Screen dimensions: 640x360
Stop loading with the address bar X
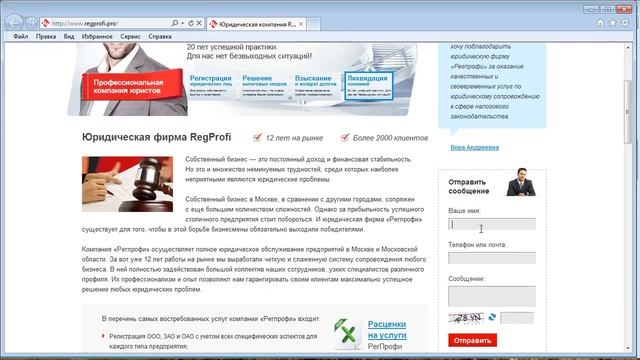point(199,23)
